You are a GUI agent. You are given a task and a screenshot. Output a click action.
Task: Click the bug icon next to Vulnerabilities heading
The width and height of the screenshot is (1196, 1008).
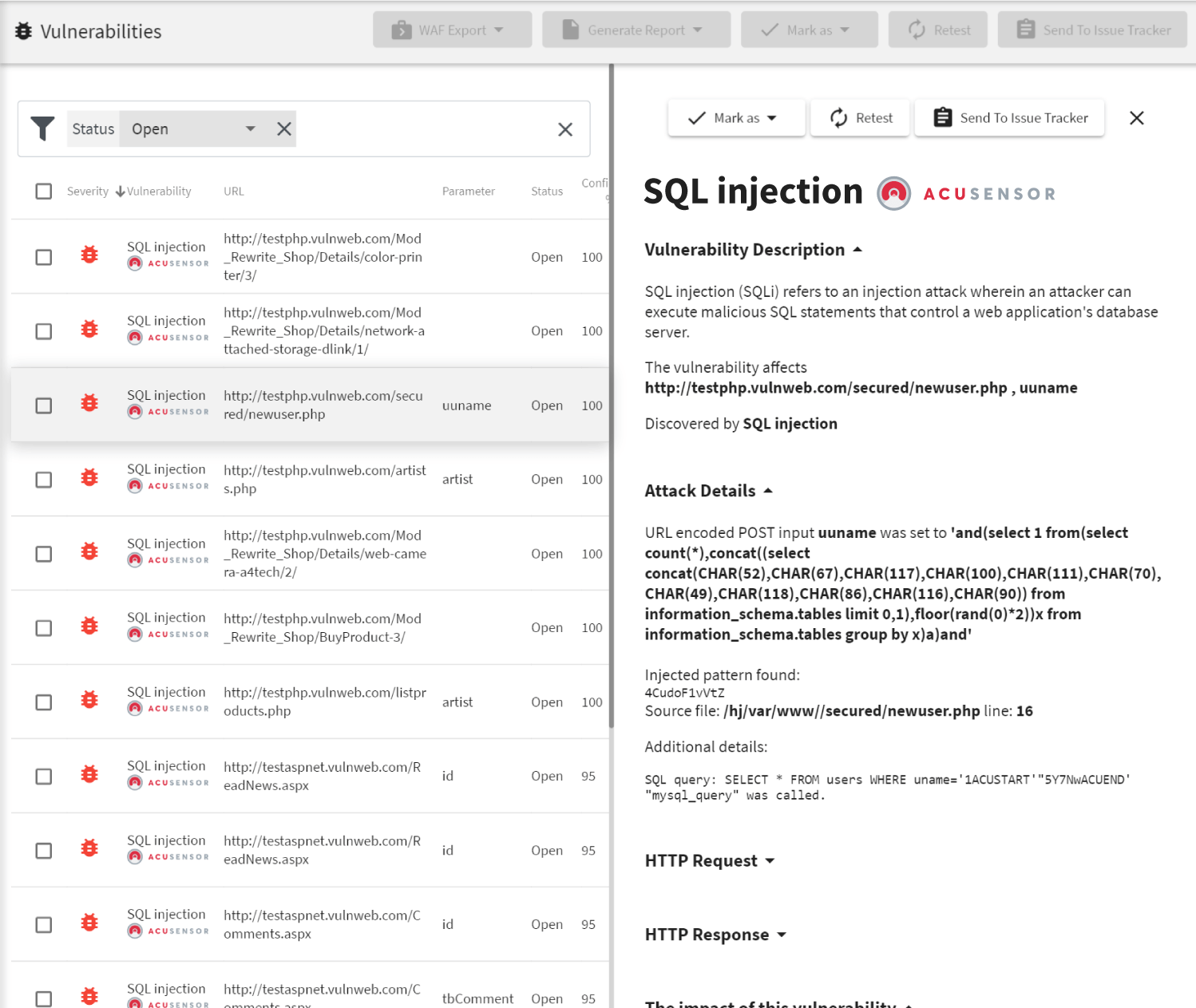point(23,30)
